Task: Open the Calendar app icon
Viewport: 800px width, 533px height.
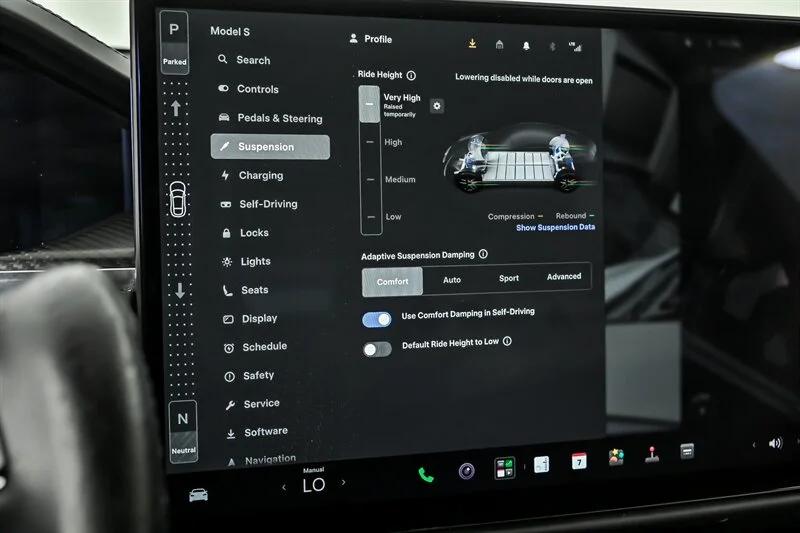Action: (579, 461)
